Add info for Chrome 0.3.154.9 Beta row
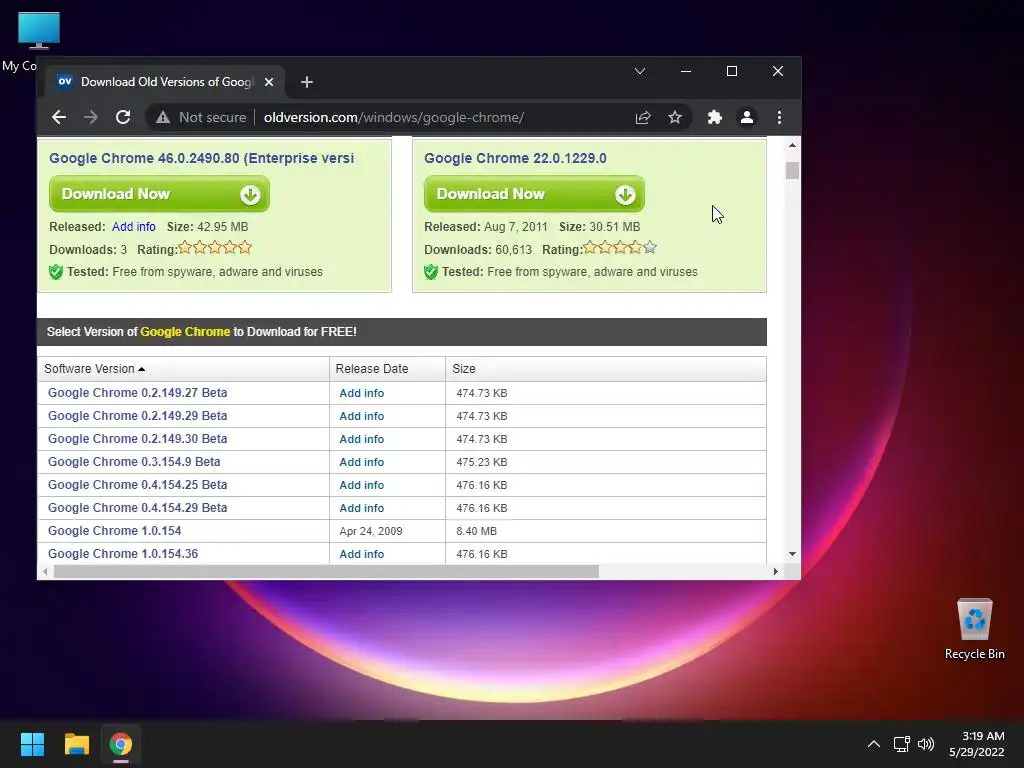Screen dimensions: 1024x768 tap(361, 462)
